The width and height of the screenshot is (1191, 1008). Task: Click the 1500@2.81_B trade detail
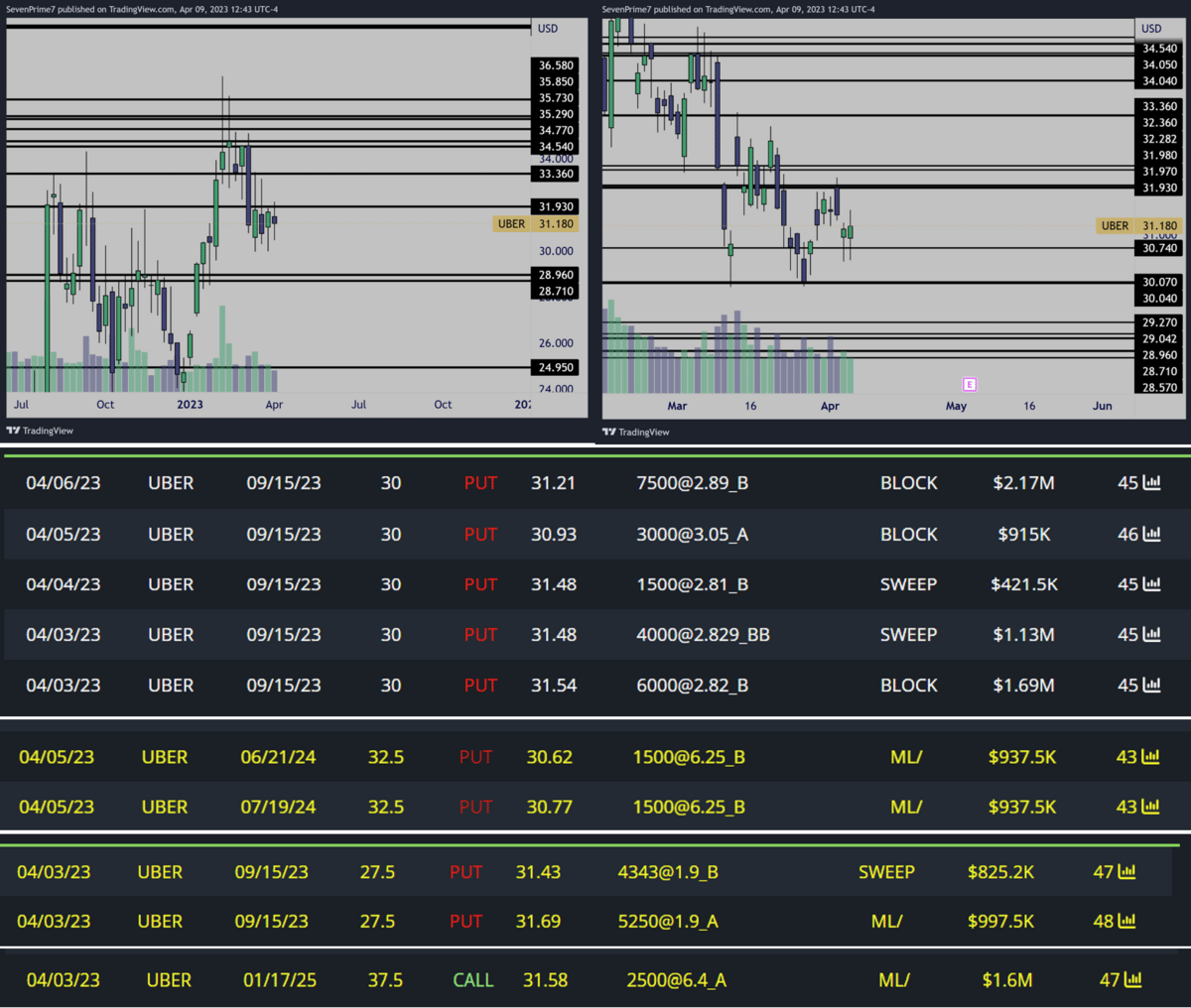coord(692,584)
